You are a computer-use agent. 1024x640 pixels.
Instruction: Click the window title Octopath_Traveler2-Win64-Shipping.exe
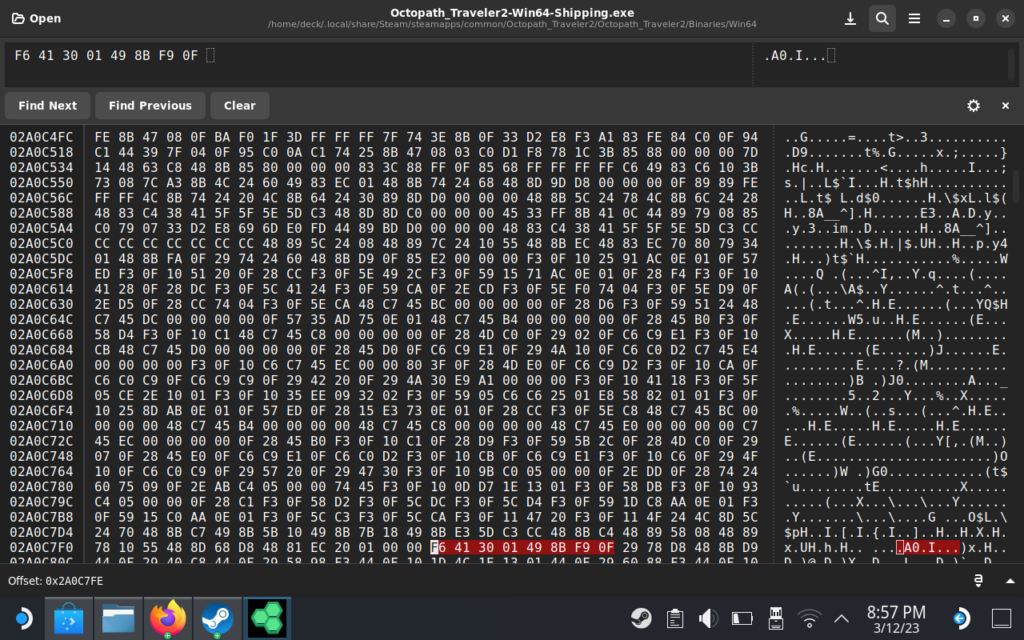coord(512,12)
